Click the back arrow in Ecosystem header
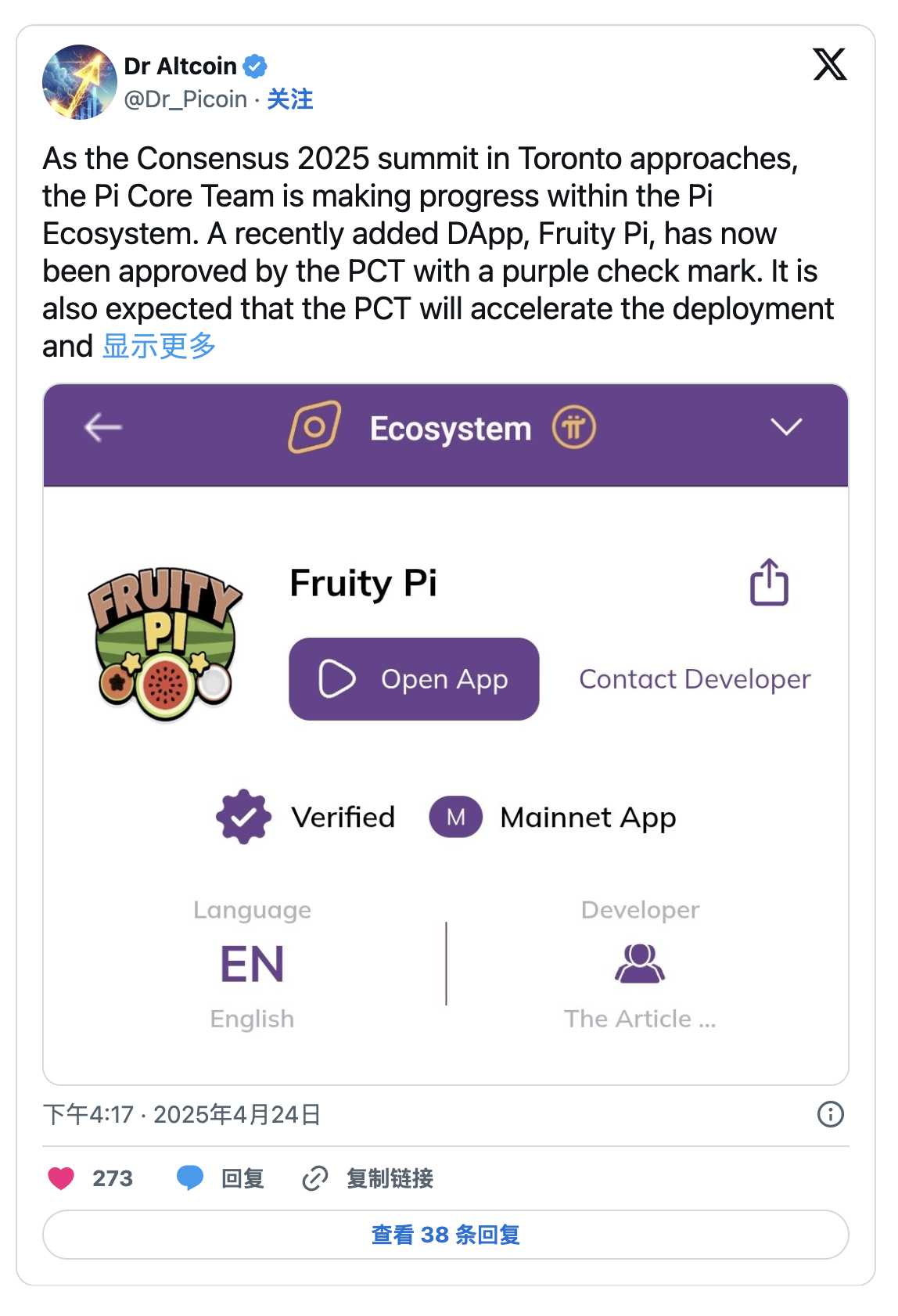898x1316 pixels. pos(103,427)
